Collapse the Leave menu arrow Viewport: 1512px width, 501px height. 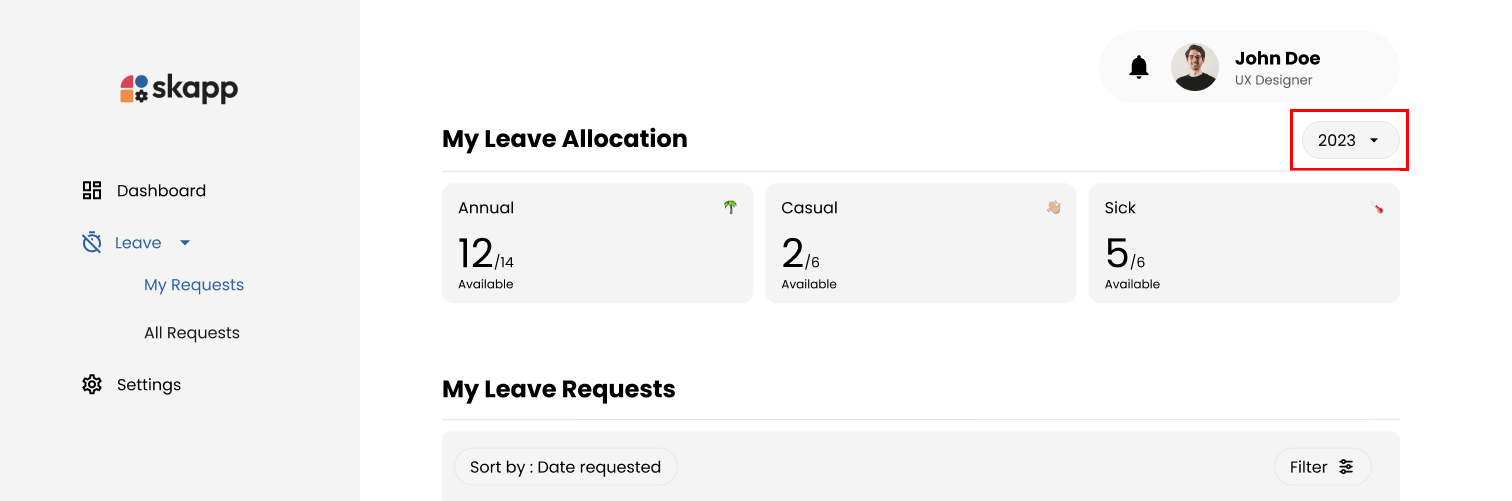[x=185, y=242]
